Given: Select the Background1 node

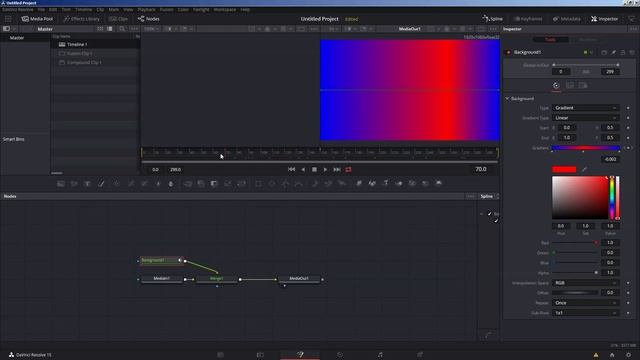Looking at the screenshot, I should pyautogui.click(x=161, y=260).
